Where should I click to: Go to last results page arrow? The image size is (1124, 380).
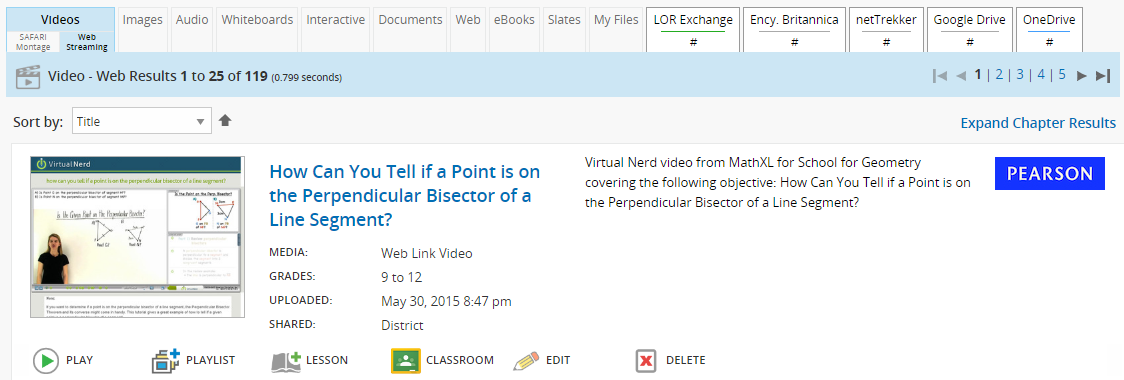[1103, 75]
